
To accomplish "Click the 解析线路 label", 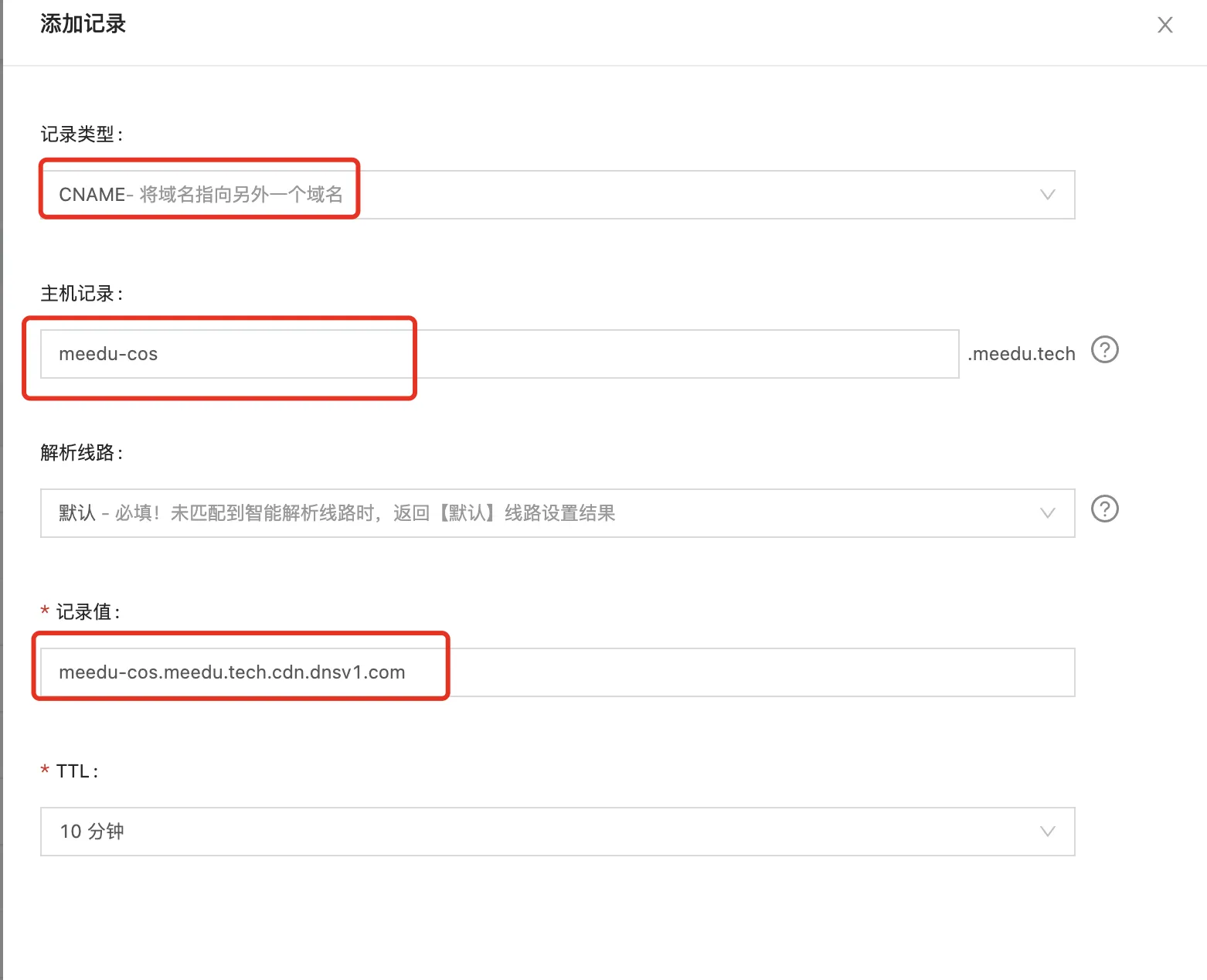I will tap(81, 453).
